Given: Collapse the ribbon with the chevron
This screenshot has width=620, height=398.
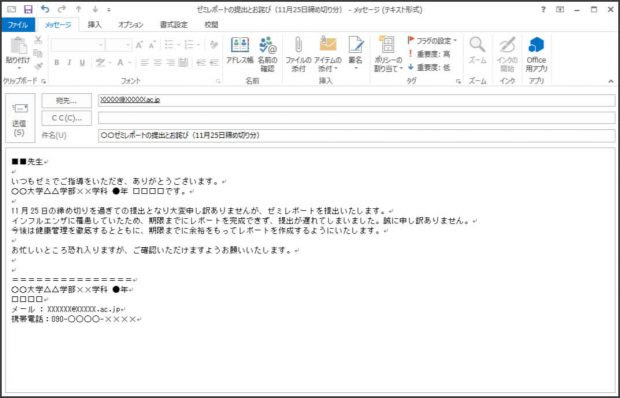Looking at the screenshot, I should (x=611, y=81).
